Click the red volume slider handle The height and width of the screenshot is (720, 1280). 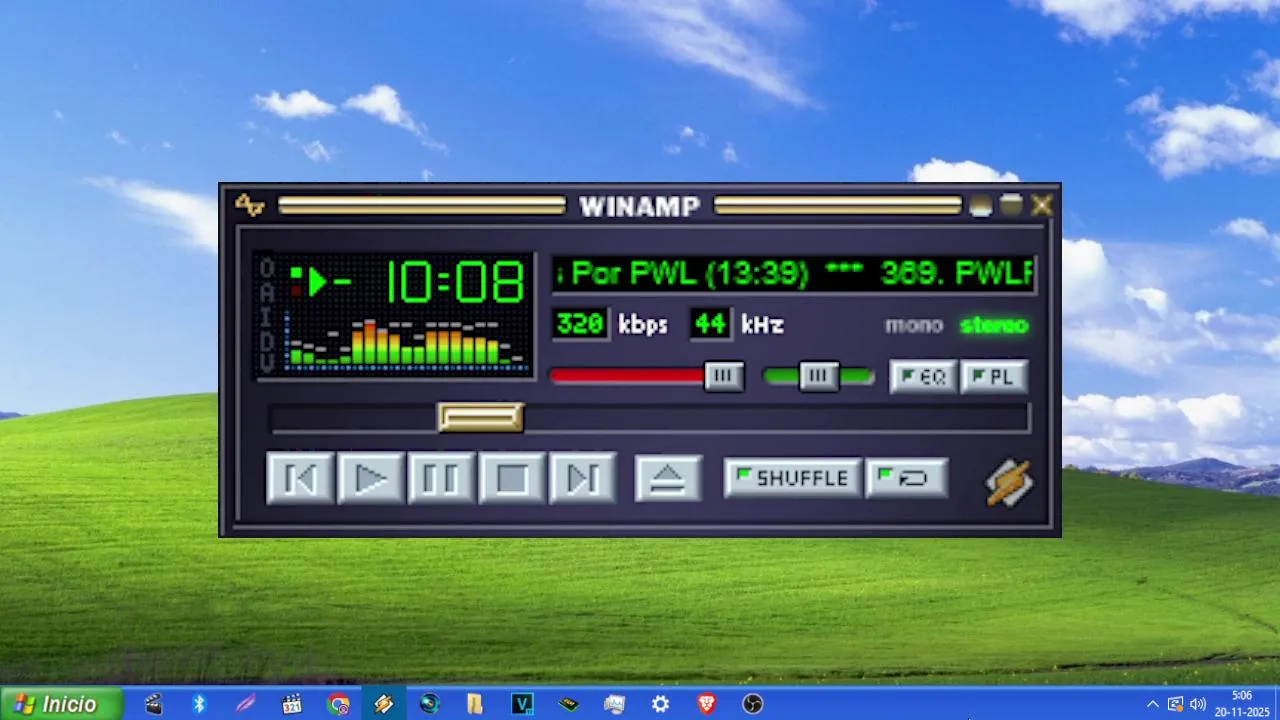coord(724,376)
